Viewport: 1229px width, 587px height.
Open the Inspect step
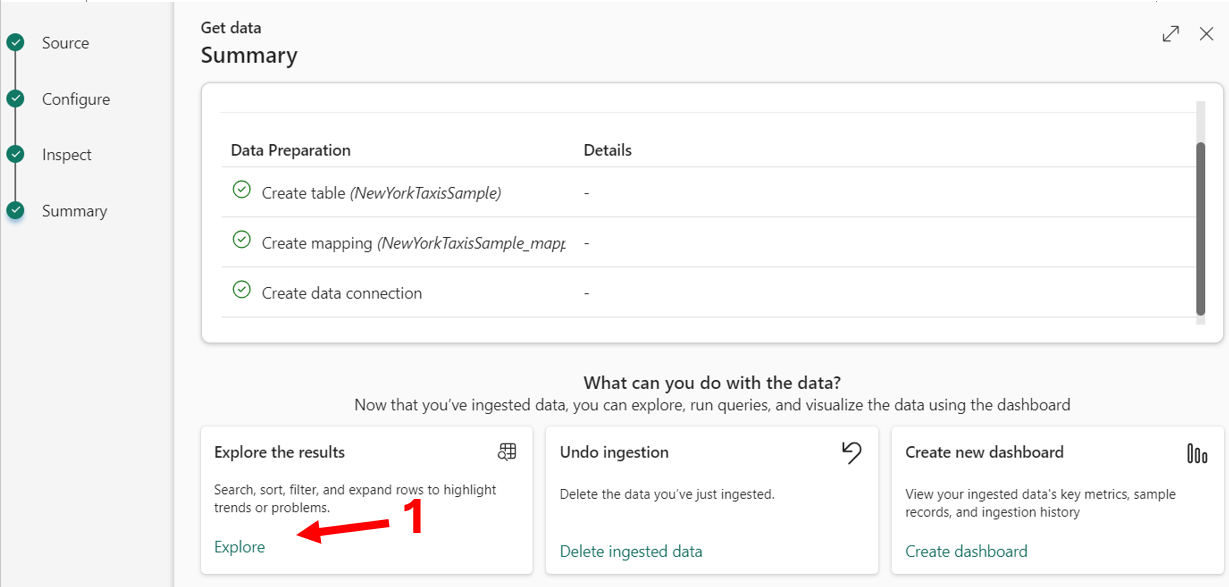(67, 155)
